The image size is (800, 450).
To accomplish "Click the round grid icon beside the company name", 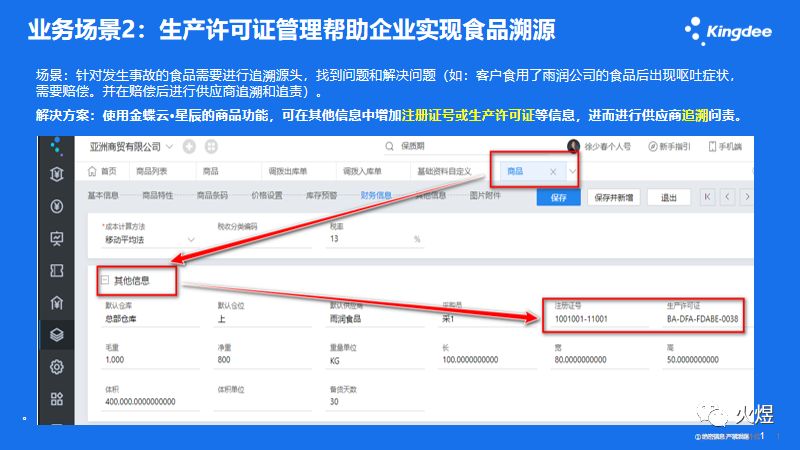I will tap(211, 147).
